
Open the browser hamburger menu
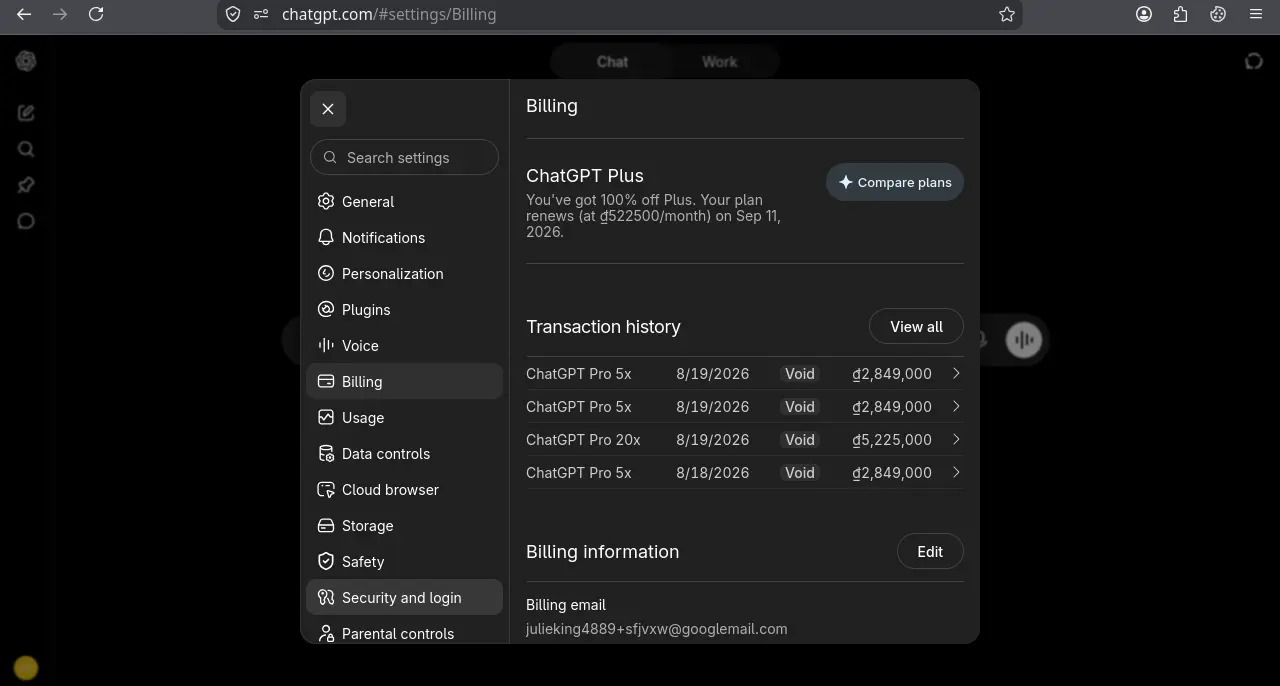pyautogui.click(x=1256, y=14)
